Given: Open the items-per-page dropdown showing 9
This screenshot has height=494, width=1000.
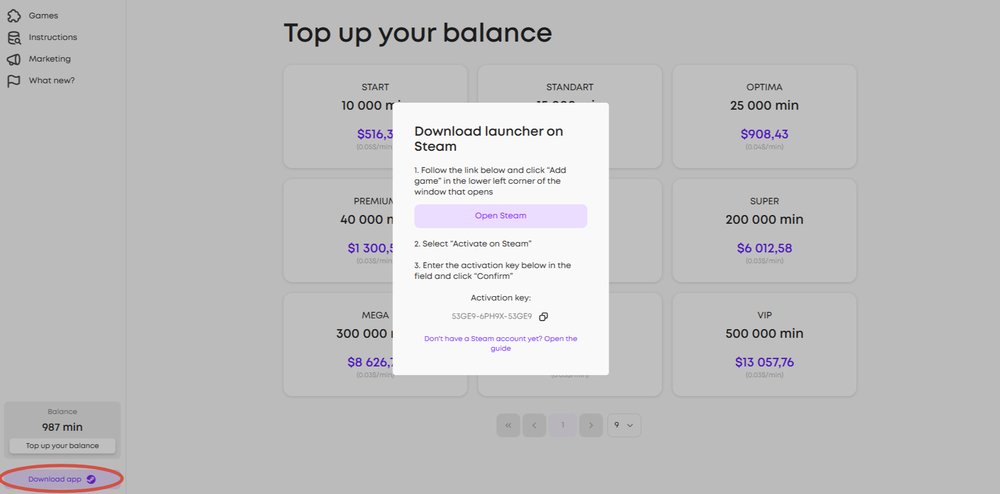Looking at the screenshot, I should tap(624, 425).
